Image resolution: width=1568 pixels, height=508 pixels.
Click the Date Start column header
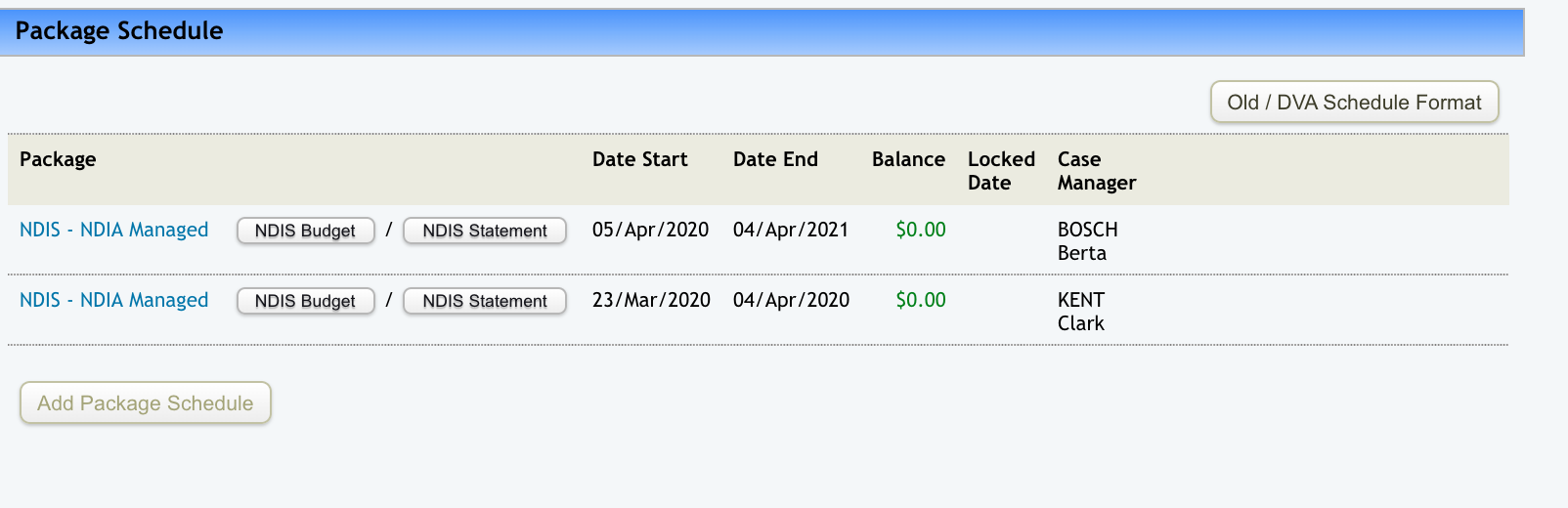tap(639, 159)
